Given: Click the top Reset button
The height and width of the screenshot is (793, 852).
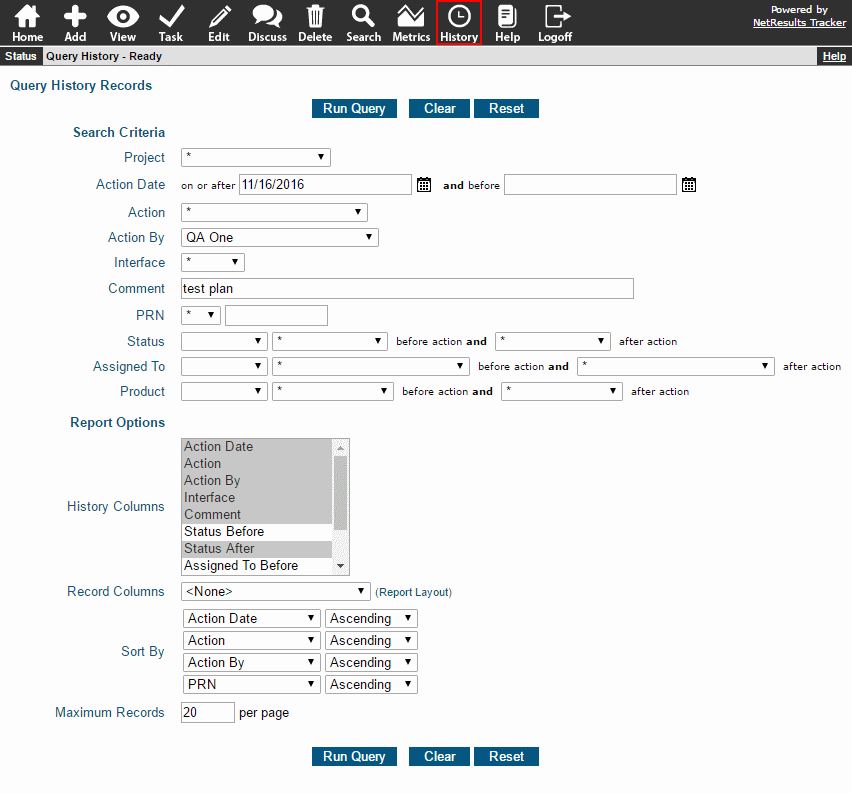Looking at the screenshot, I should tap(506, 108).
